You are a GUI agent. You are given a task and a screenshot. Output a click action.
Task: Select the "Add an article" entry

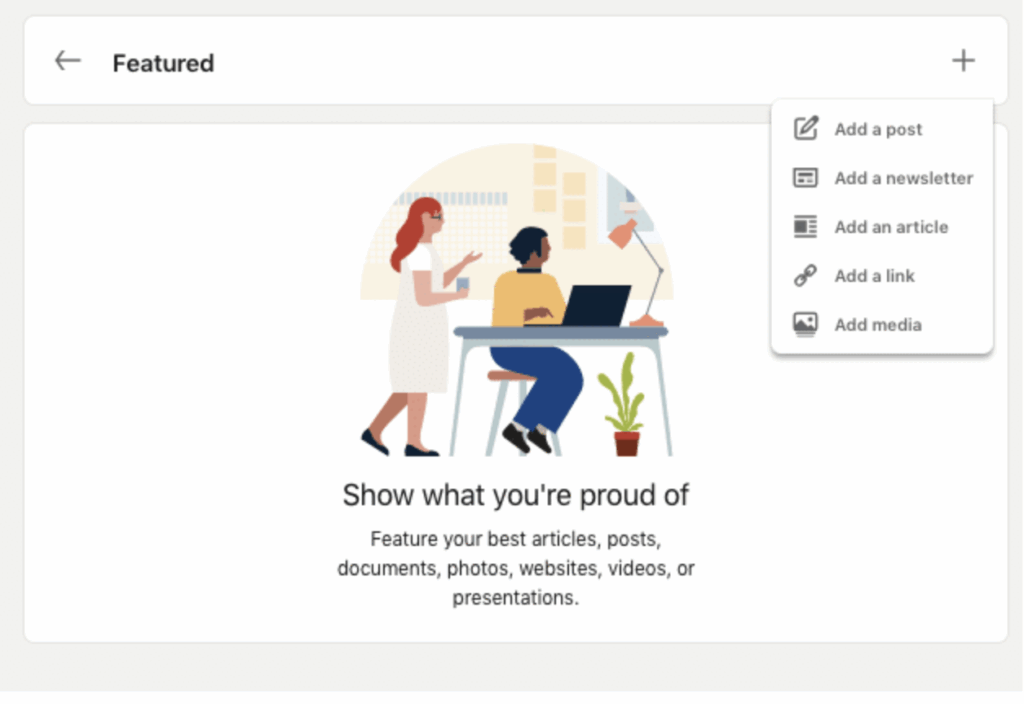tap(891, 227)
